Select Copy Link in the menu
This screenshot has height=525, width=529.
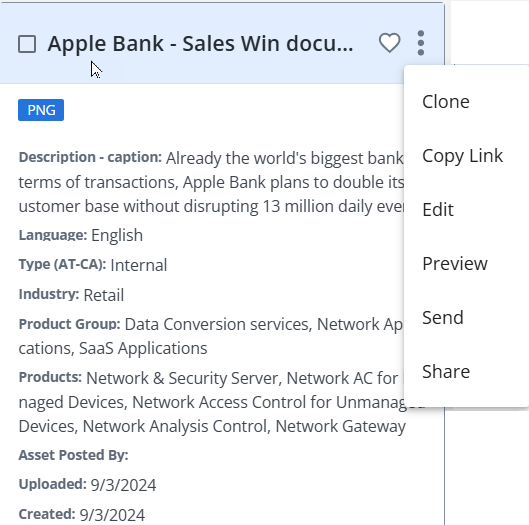tap(463, 156)
